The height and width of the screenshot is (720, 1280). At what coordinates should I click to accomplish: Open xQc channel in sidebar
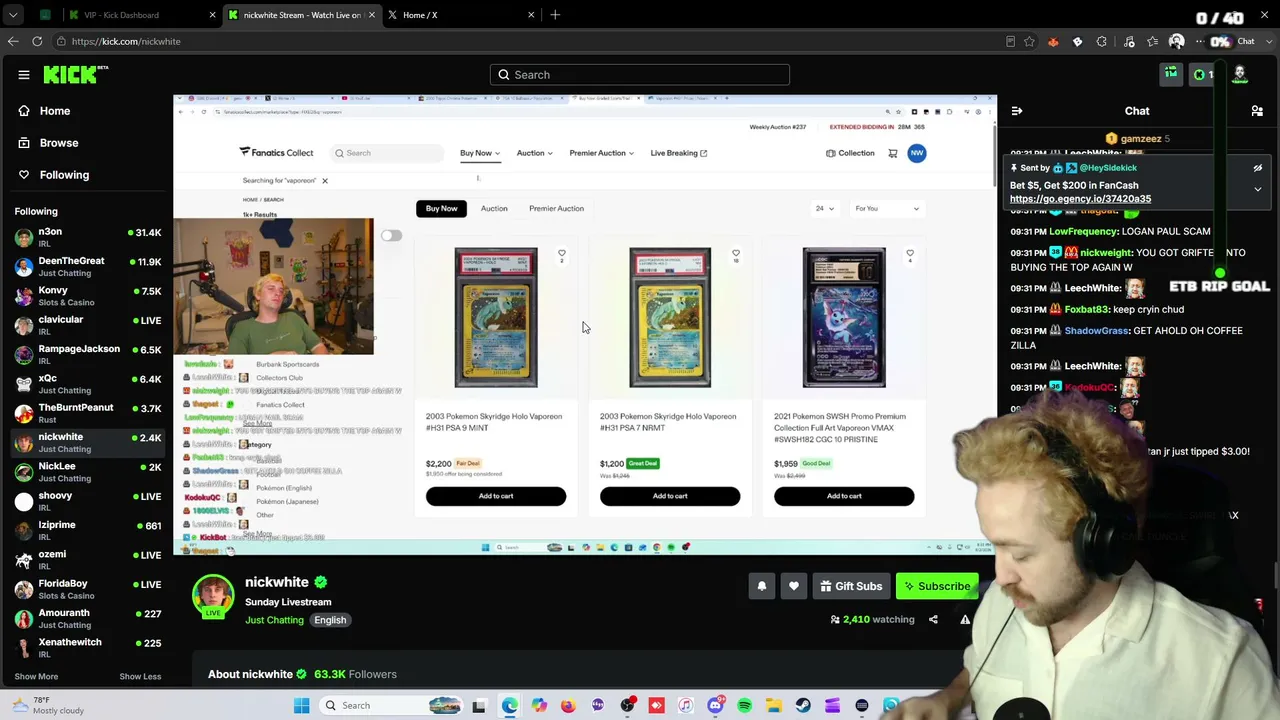pyautogui.click(x=87, y=384)
